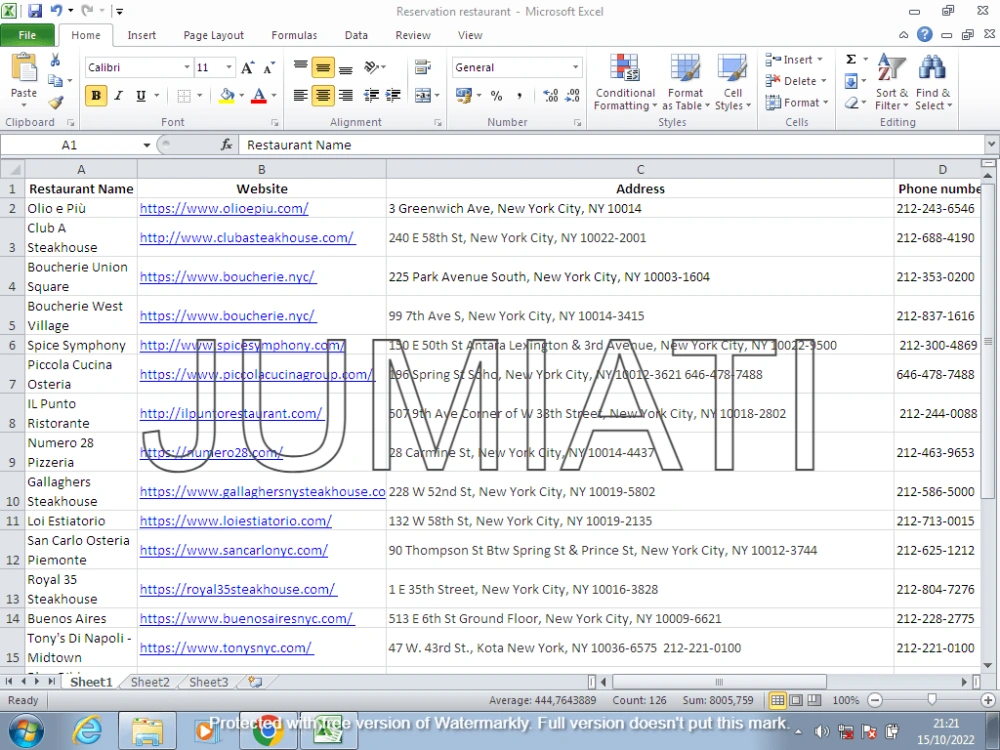Image resolution: width=1000 pixels, height=750 pixels.
Task: Click the Fill Color bucket icon
Action: click(227, 96)
